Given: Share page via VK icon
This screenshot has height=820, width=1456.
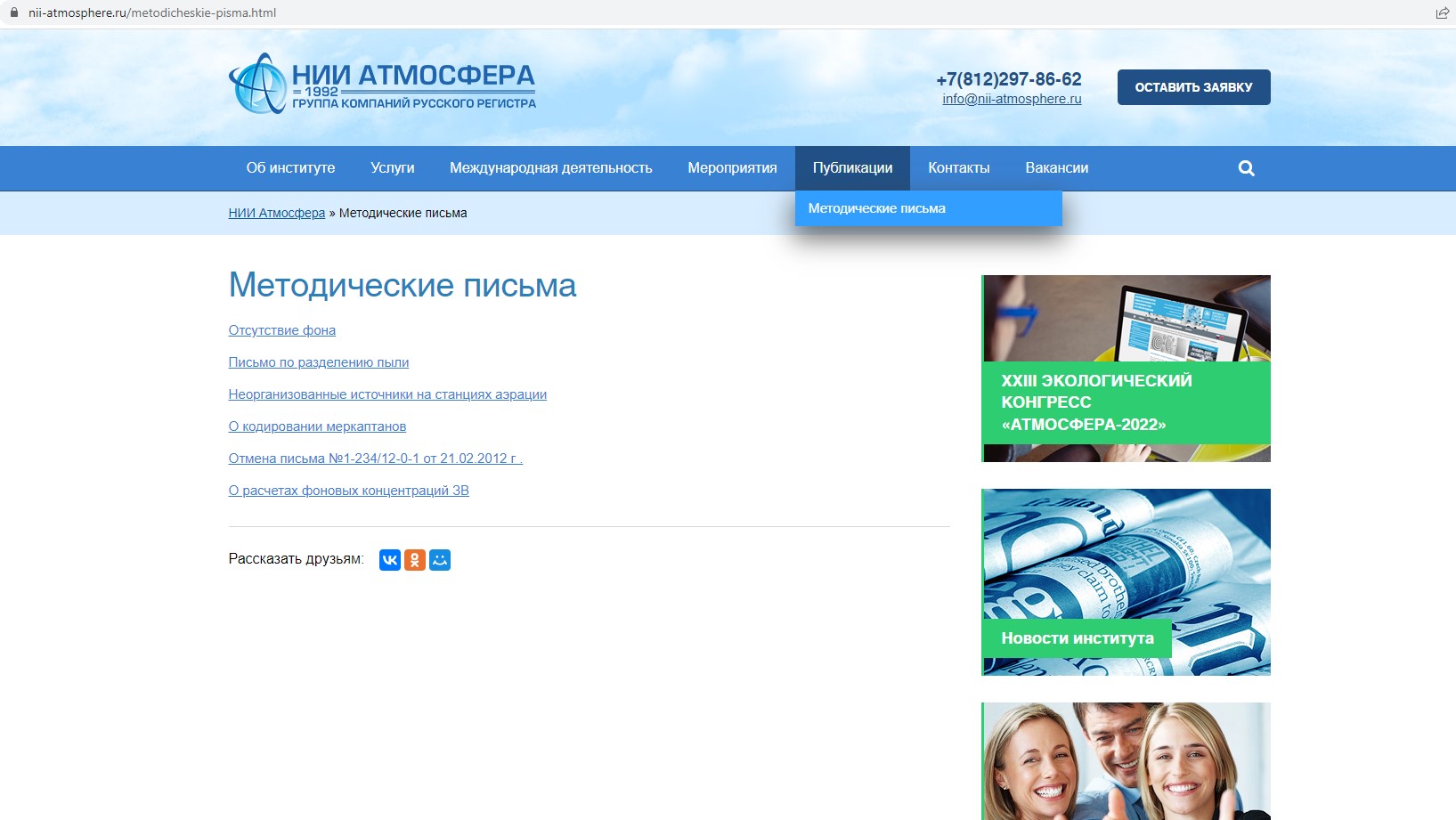Looking at the screenshot, I should (390, 560).
